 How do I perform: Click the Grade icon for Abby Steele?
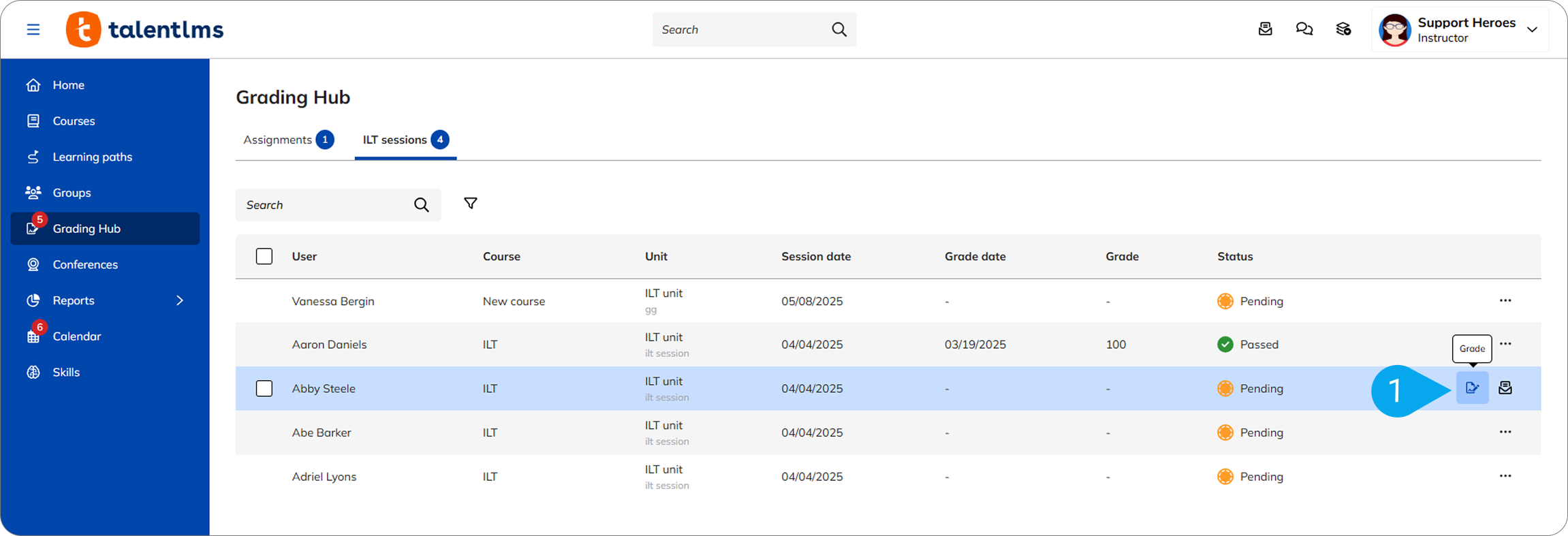pos(1472,388)
